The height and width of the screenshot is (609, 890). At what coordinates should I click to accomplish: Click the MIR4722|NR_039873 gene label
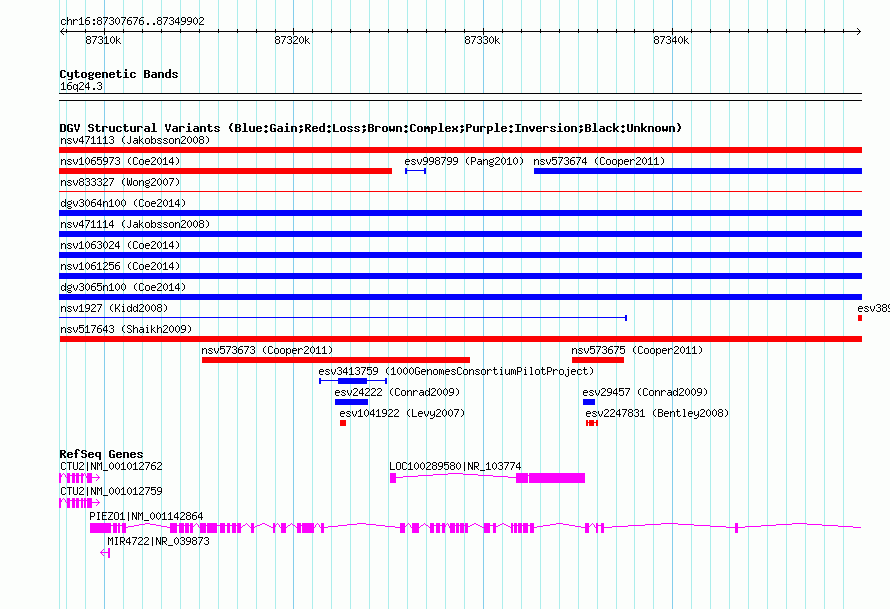[x=158, y=541]
